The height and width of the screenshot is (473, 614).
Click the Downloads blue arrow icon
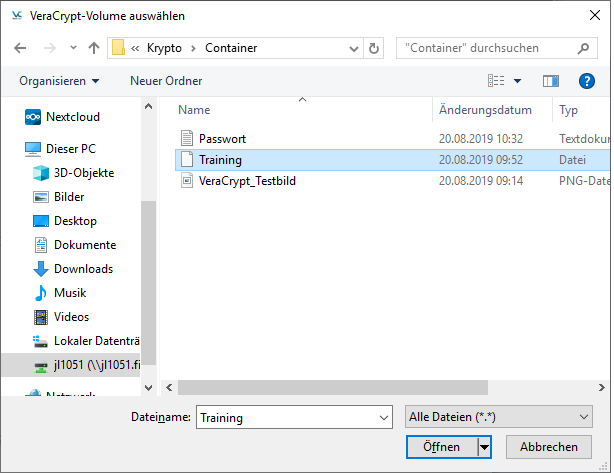pos(41,269)
